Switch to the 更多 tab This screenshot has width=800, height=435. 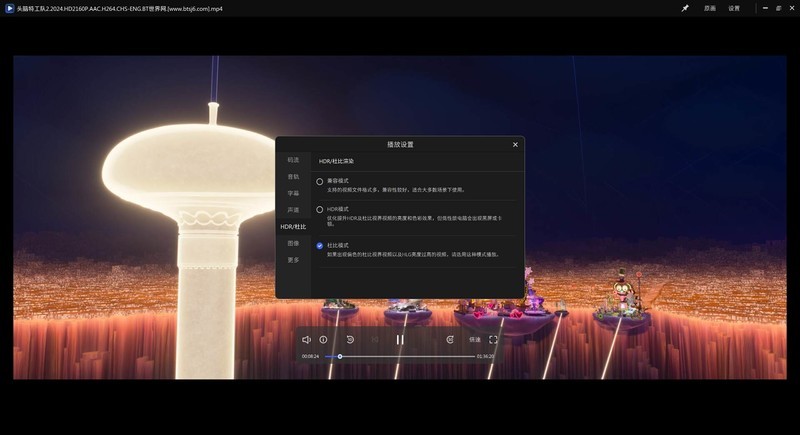293,260
